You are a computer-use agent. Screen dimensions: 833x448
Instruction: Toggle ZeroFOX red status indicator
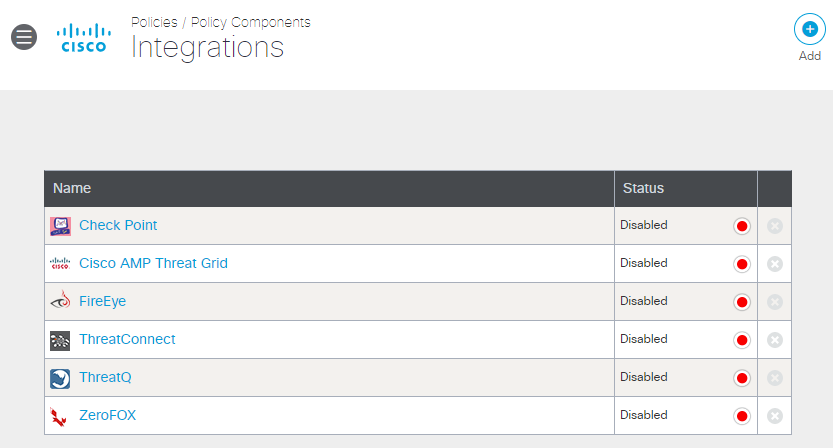pos(742,416)
